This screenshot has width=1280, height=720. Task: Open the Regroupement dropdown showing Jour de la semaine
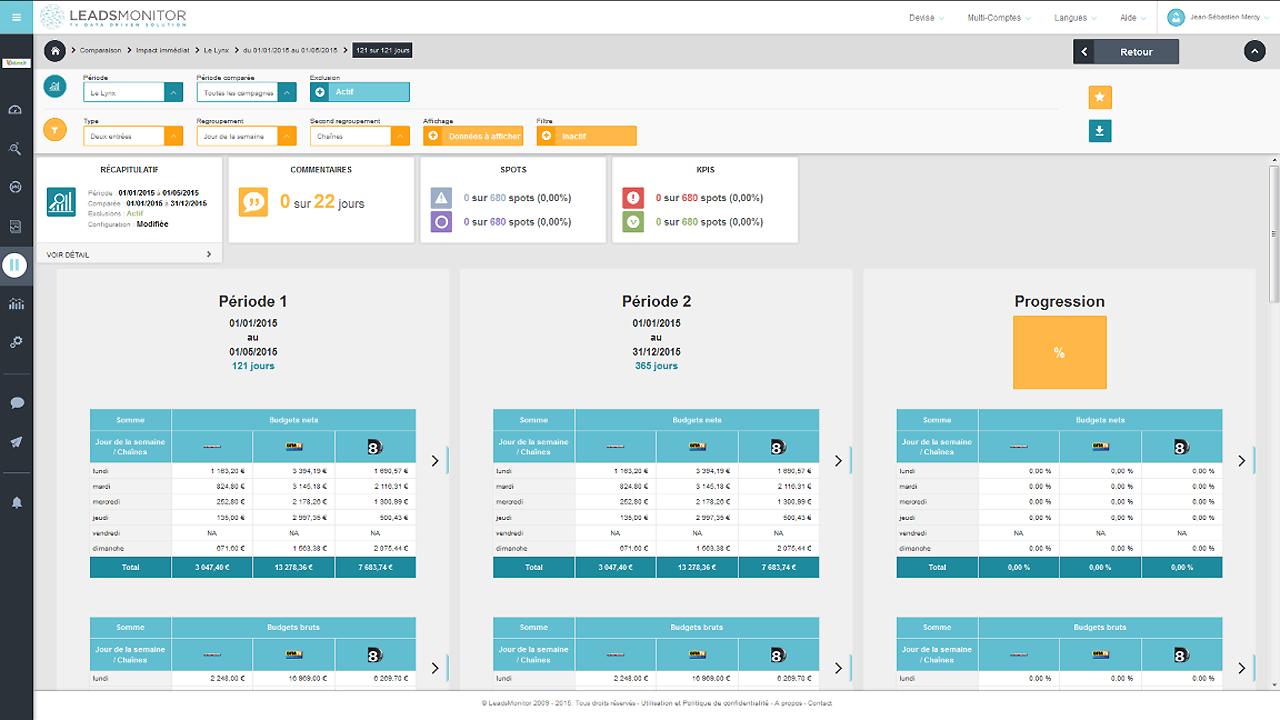pos(247,136)
